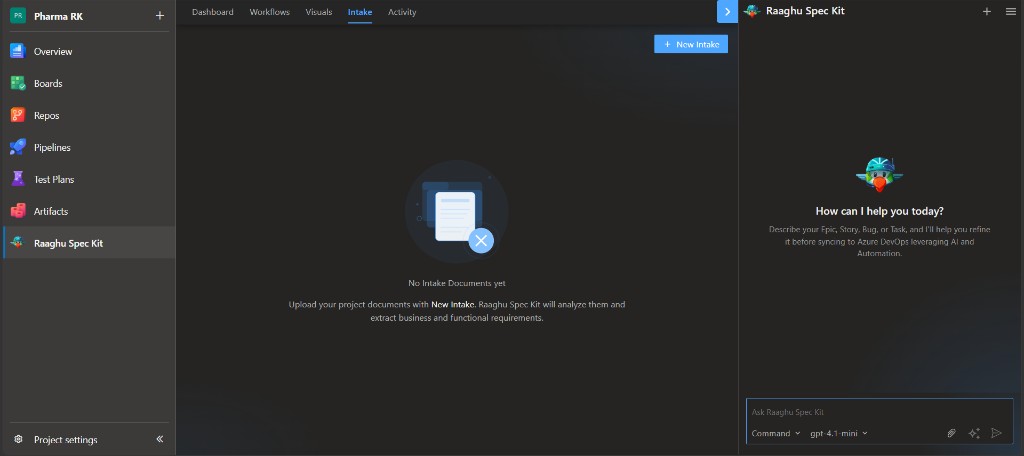The image size is (1024, 456).
Task: Send the message with arrow icon
Action: (x=997, y=433)
